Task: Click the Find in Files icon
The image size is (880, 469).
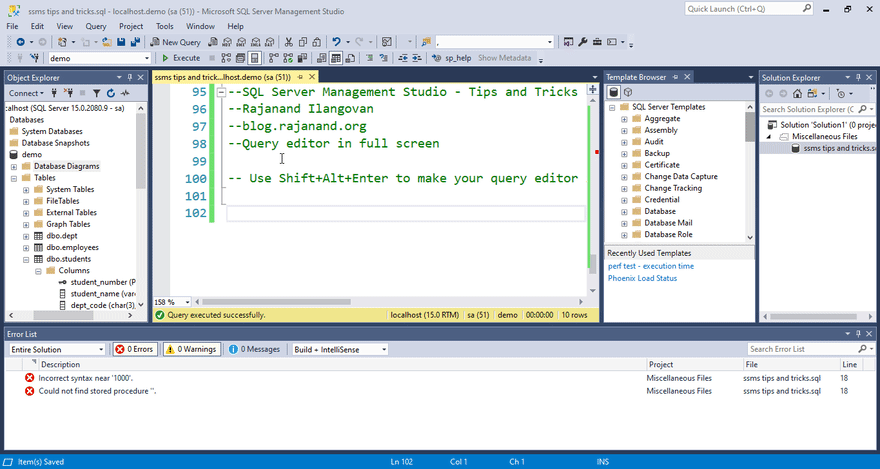Action: [x=426, y=42]
